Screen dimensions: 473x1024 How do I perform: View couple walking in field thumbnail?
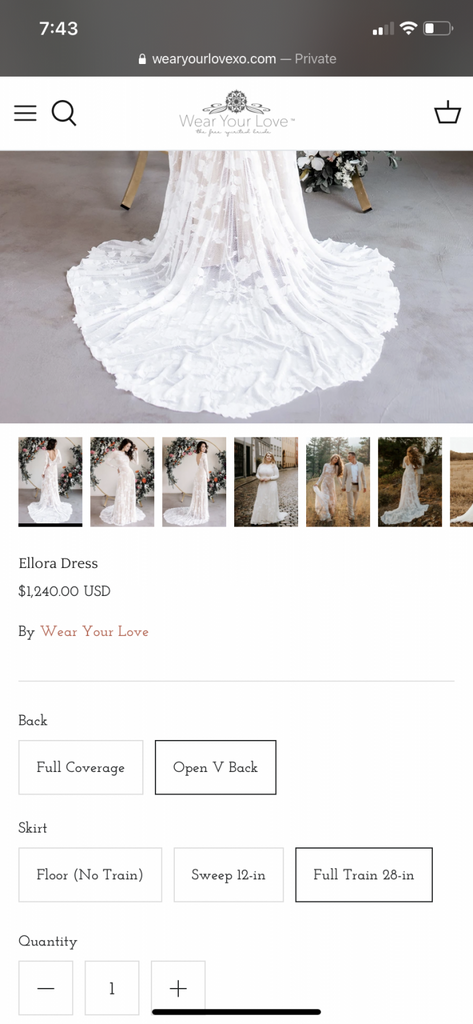[x=338, y=481]
